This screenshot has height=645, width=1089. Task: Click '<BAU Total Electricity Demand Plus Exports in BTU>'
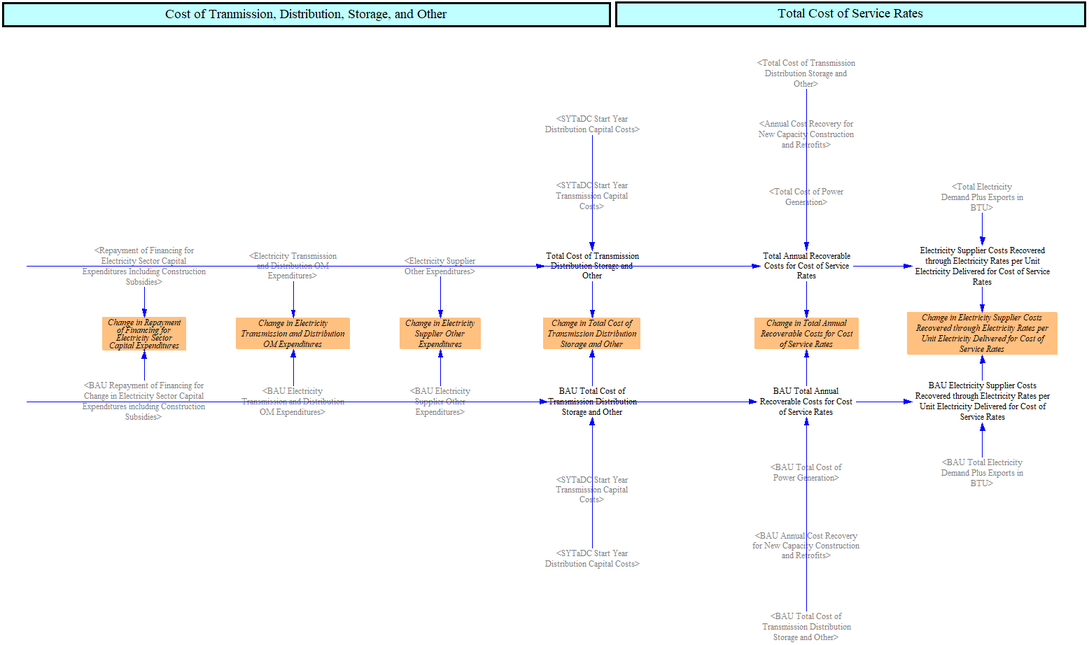982,473
